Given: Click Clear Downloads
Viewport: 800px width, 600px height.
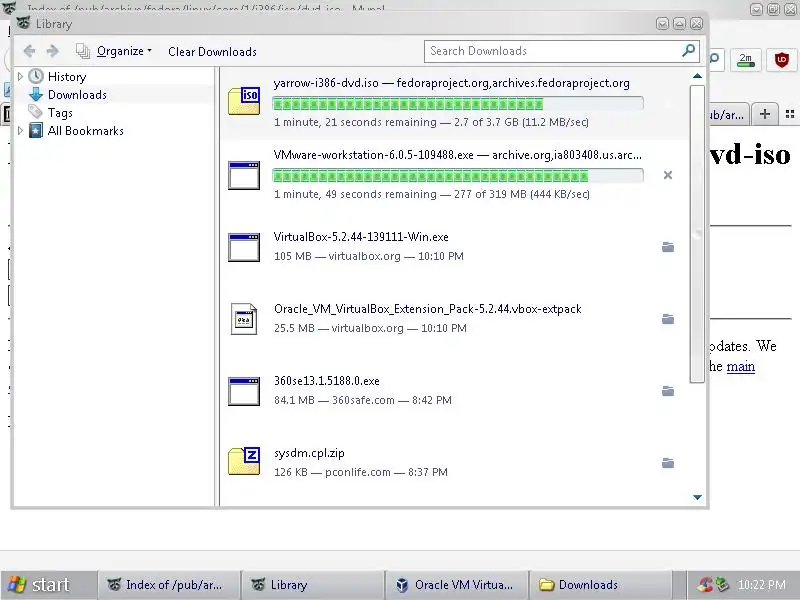Looking at the screenshot, I should tap(212, 52).
